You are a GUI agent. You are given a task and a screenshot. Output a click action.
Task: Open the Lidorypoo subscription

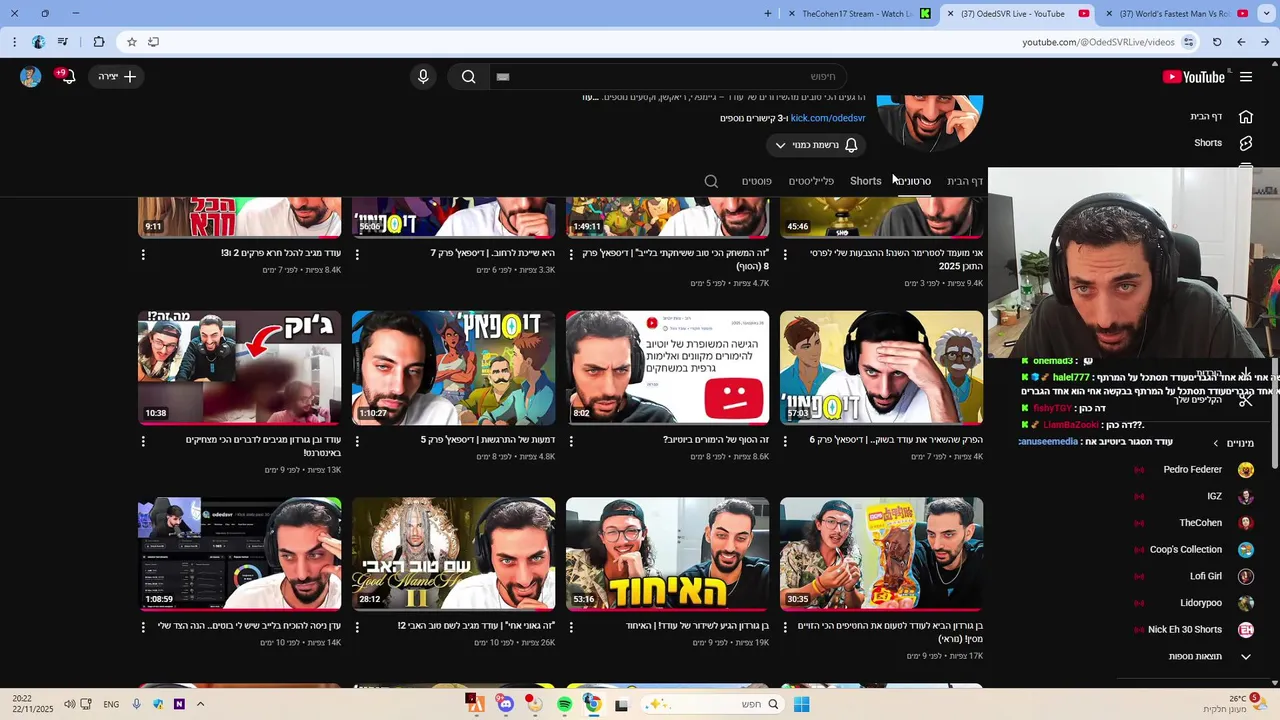click(x=1195, y=603)
